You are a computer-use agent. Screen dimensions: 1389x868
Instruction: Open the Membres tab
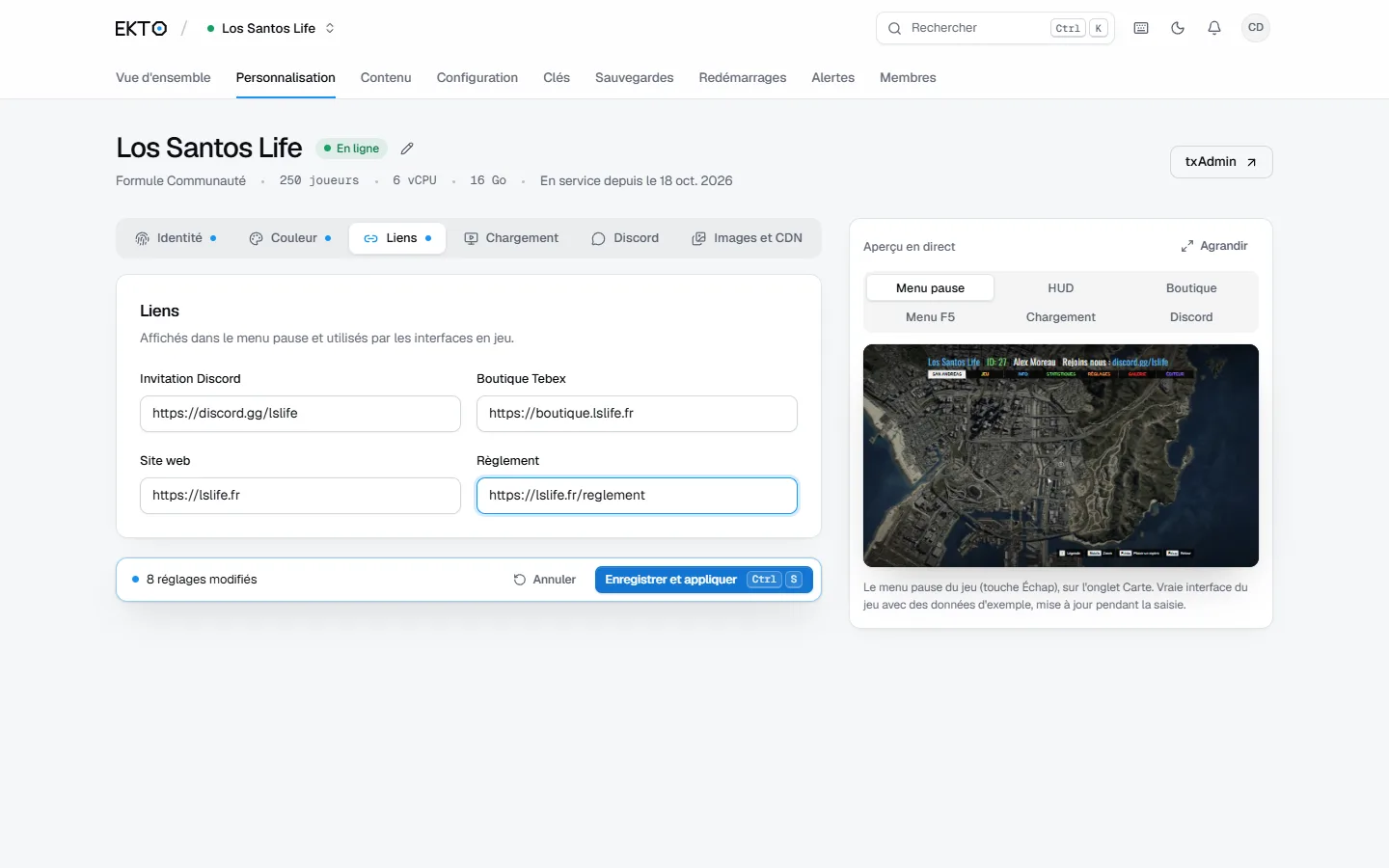tap(908, 77)
